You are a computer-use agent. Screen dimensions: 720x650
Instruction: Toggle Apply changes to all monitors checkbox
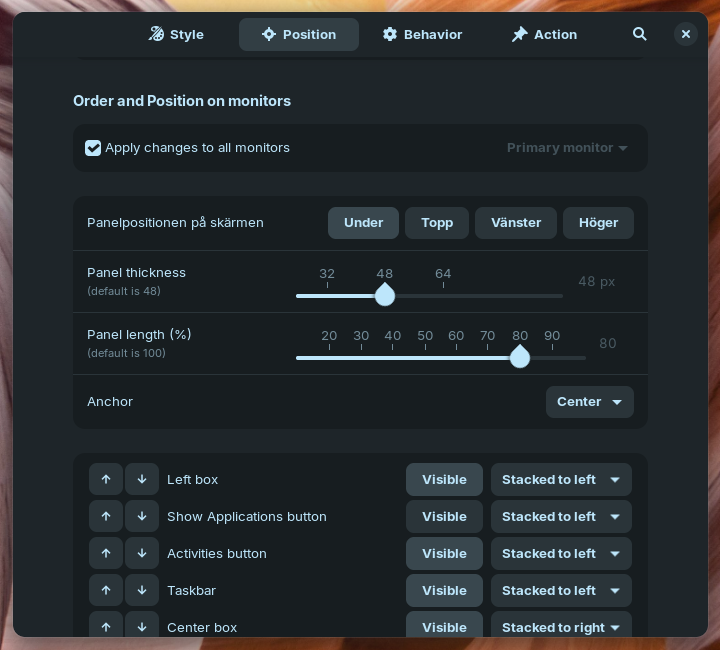[x=93, y=148]
